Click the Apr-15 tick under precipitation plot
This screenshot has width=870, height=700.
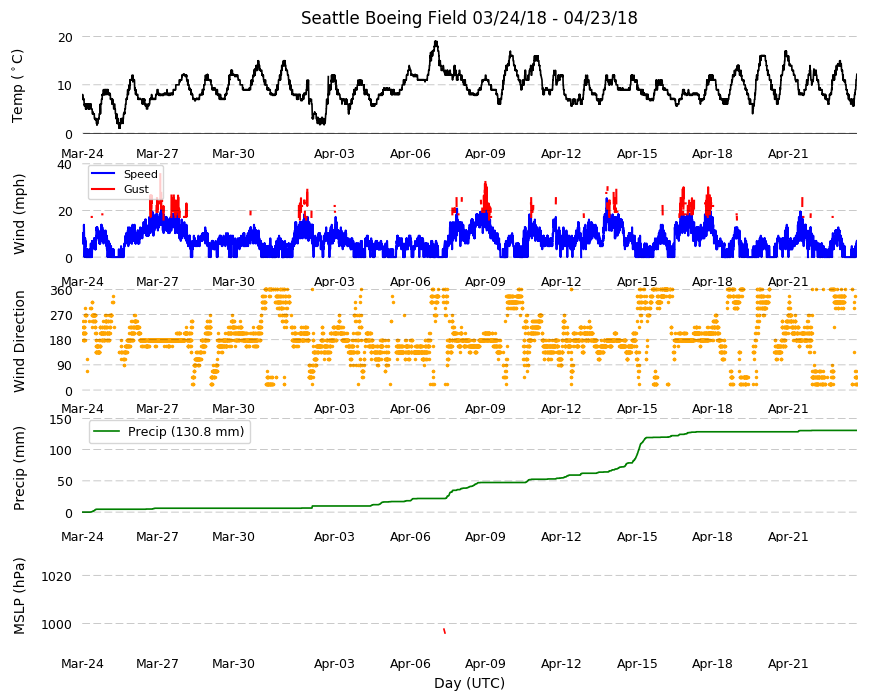pyautogui.click(x=637, y=537)
